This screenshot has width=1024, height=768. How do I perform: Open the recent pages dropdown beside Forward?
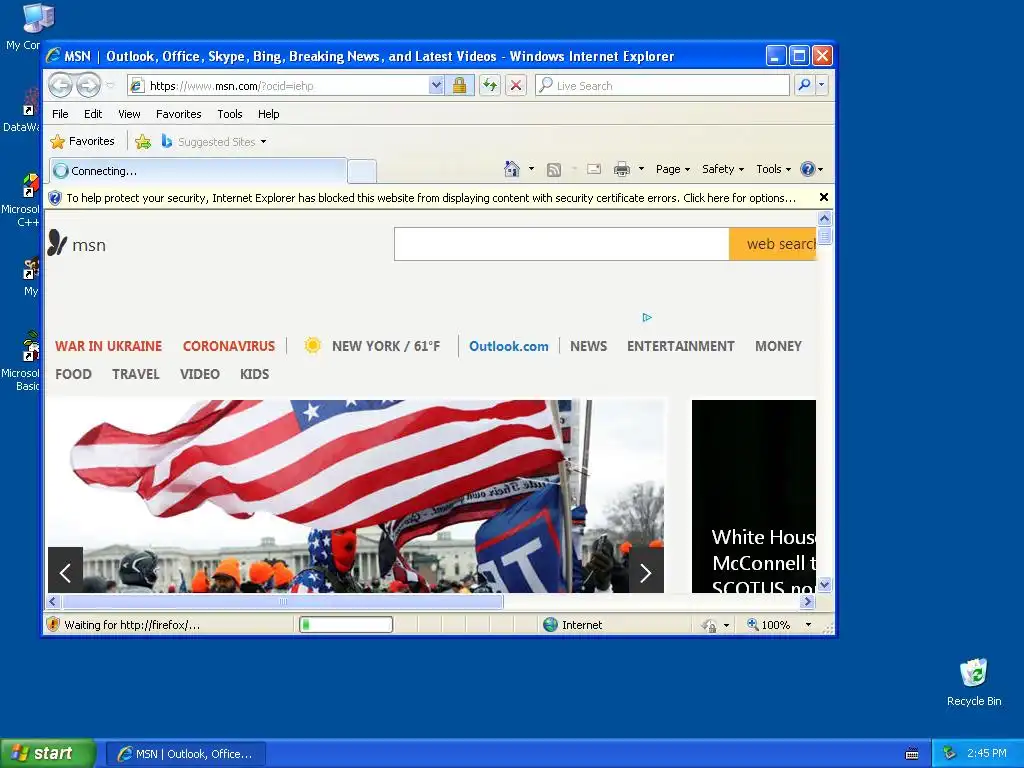click(110, 86)
